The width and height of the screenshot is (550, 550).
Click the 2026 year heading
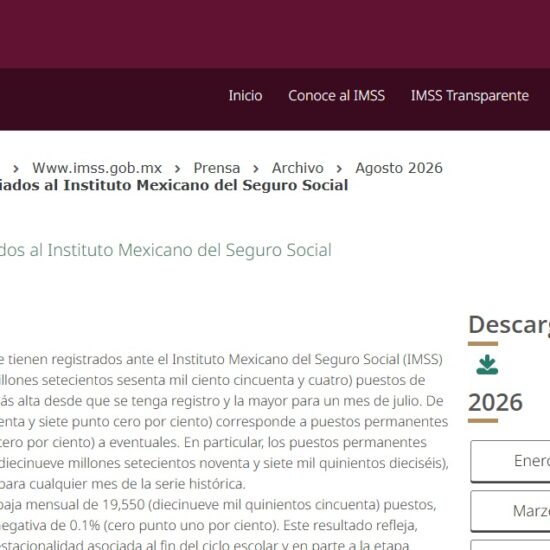[495, 402]
